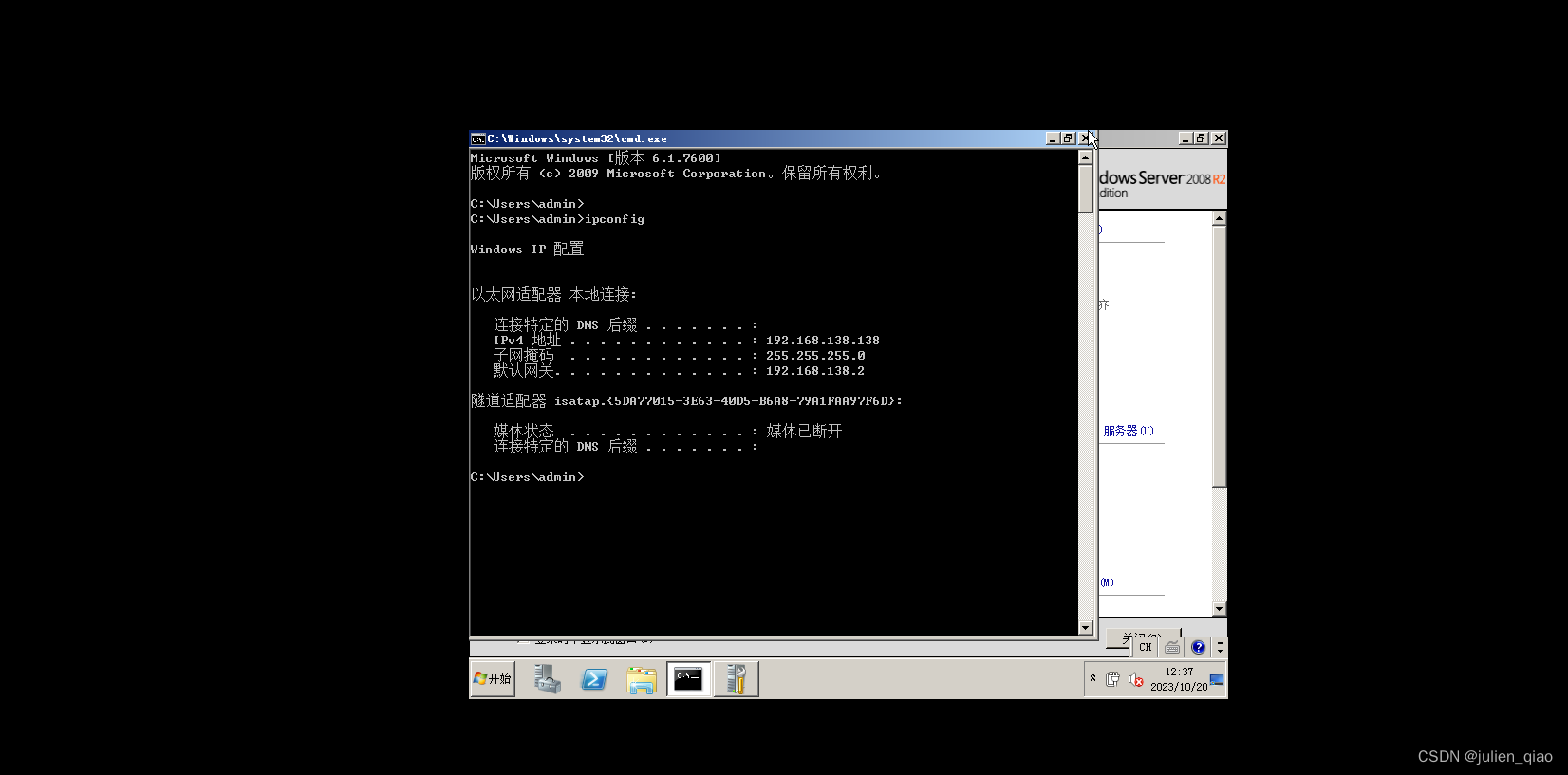Click the last C:\Users\admin> prompt
The width and height of the screenshot is (1568, 775).
[527, 477]
